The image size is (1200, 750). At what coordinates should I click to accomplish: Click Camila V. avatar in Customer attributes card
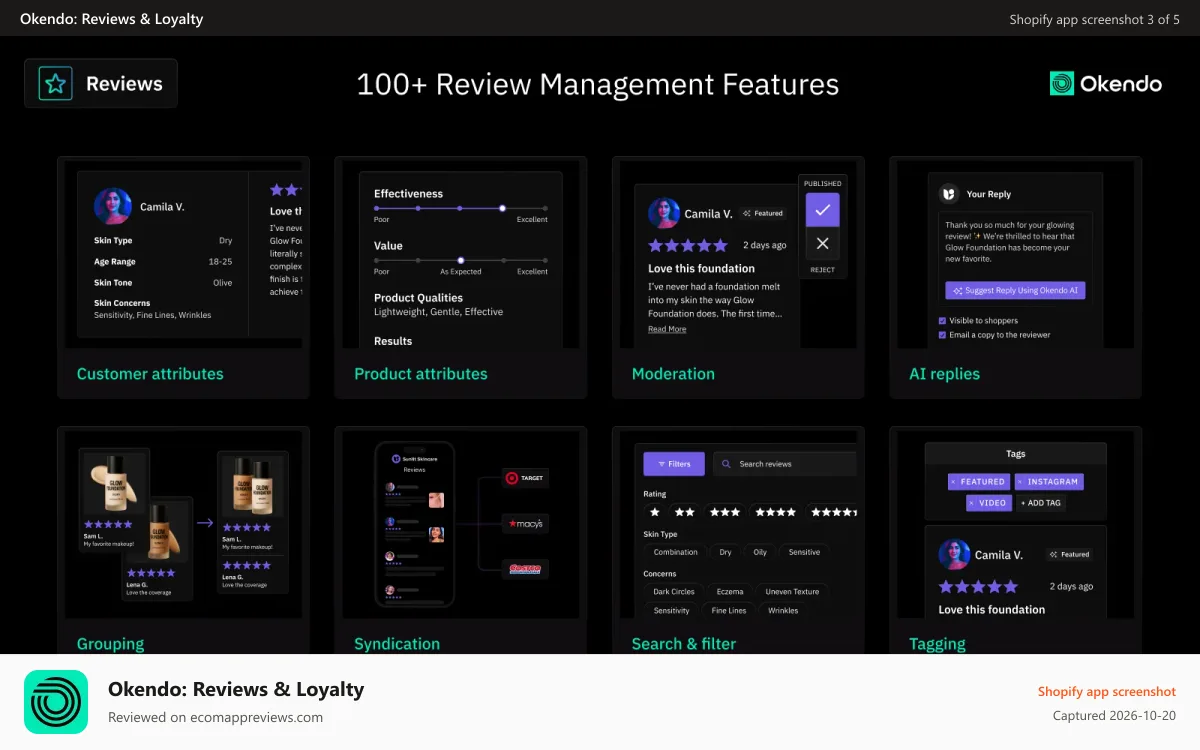(x=113, y=207)
